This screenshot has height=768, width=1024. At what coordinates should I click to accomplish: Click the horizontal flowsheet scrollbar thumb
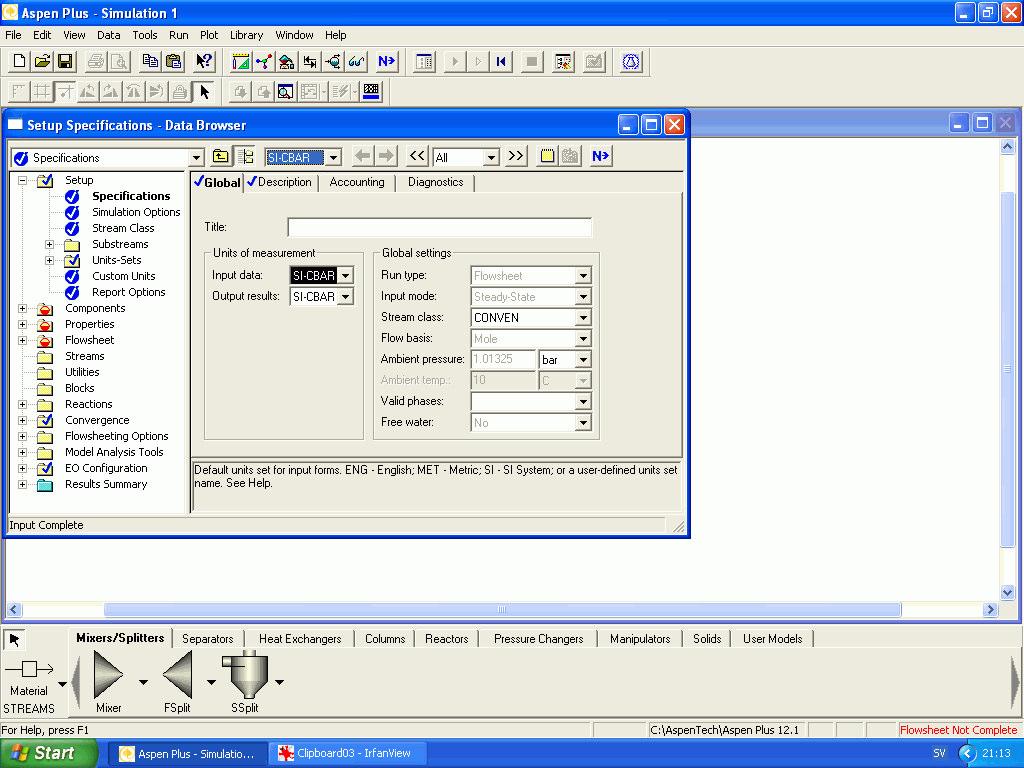tap(502, 609)
